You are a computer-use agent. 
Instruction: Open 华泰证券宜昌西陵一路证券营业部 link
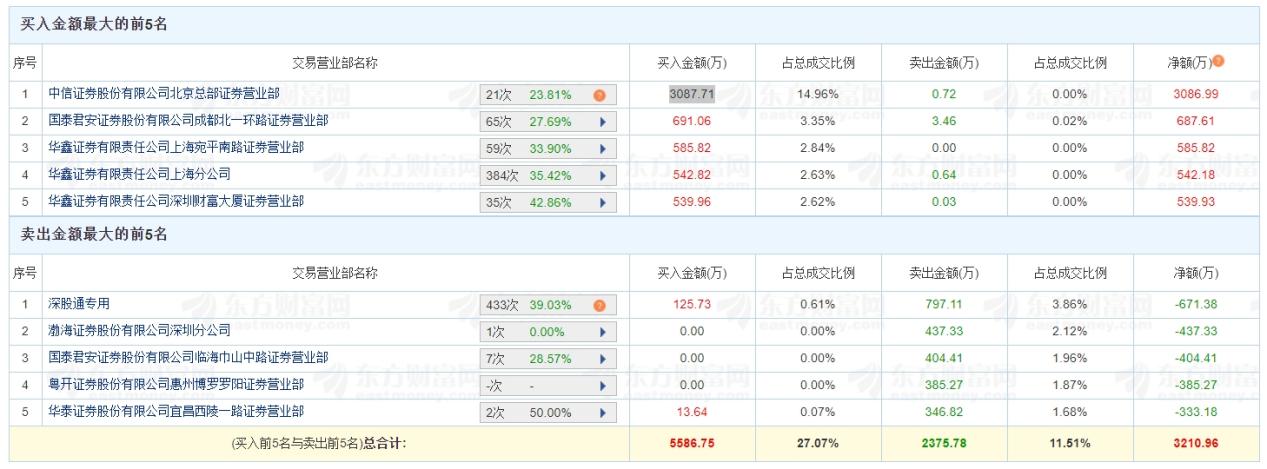pos(176,412)
